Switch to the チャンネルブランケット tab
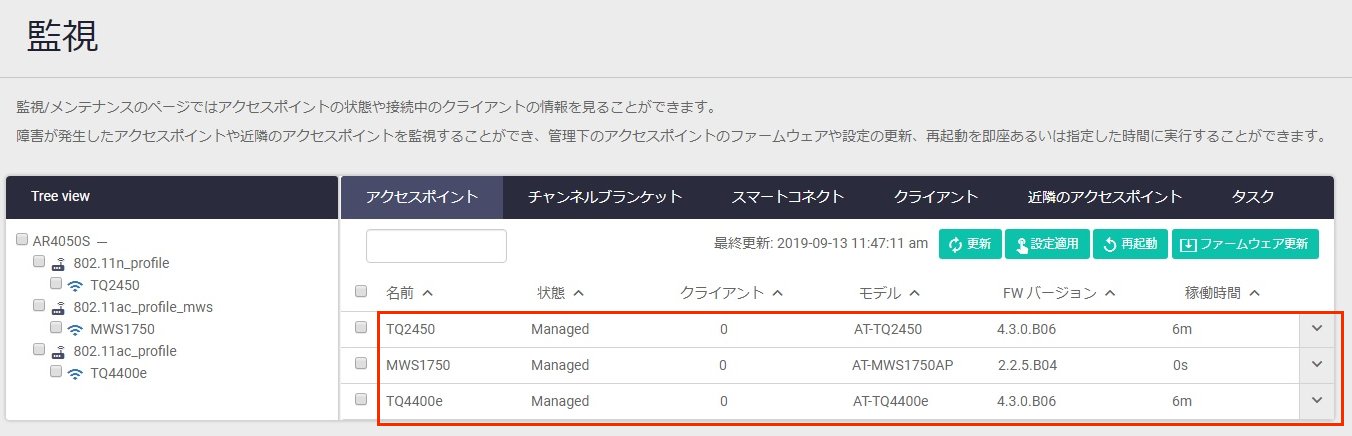Screen dimensions: 1352x436 605,197
